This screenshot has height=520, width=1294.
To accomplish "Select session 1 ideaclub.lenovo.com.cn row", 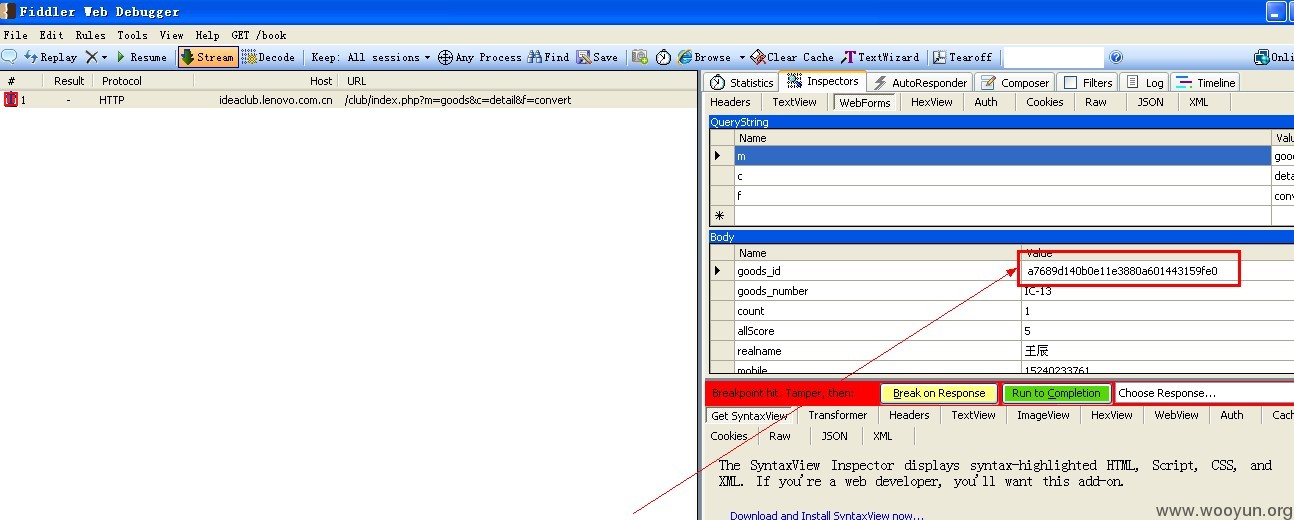I will tap(349, 100).
